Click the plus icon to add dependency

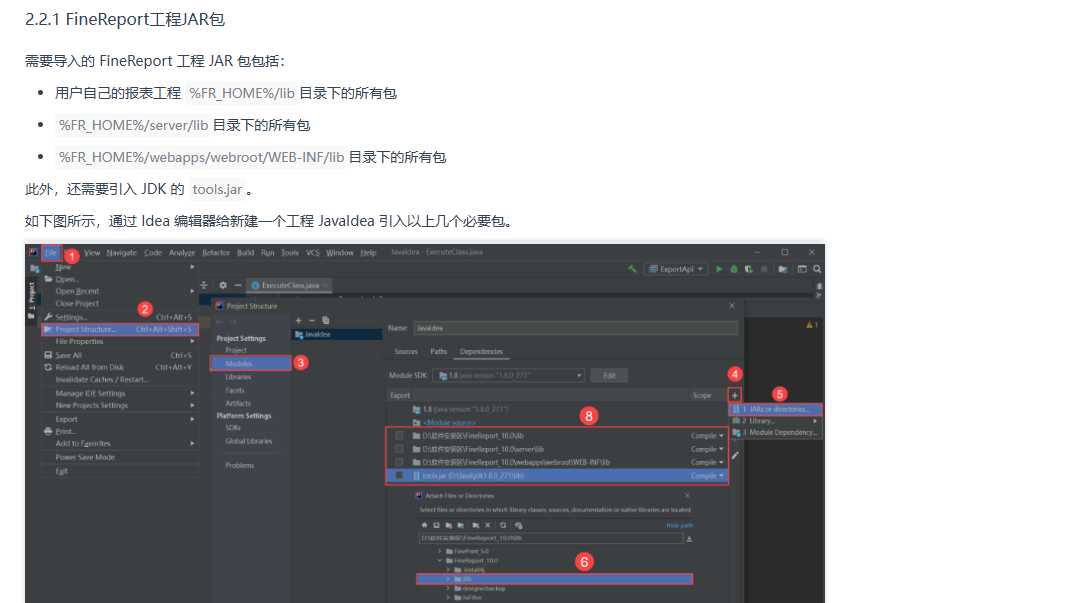pos(735,395)
